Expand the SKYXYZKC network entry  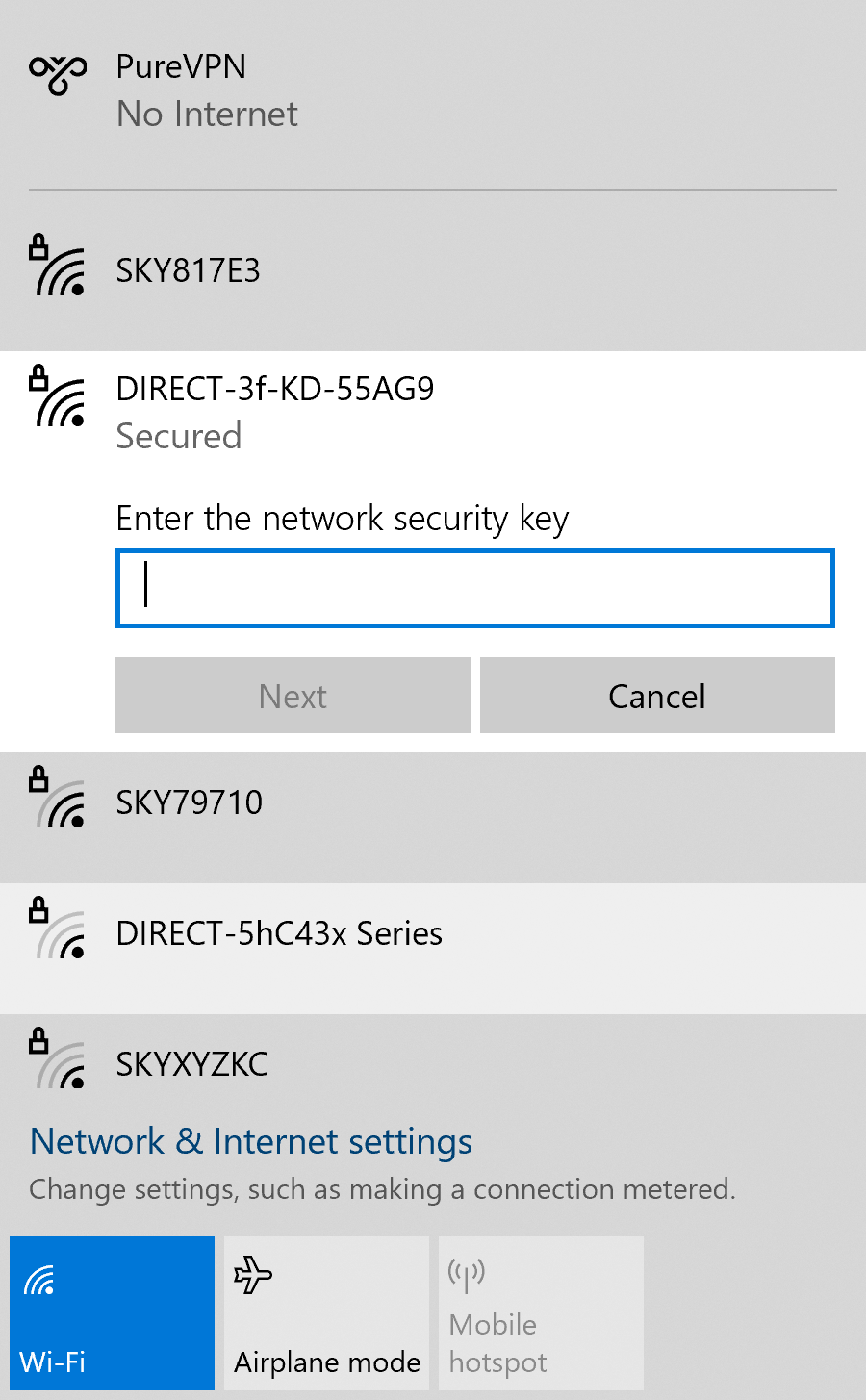coord(433,1065)
